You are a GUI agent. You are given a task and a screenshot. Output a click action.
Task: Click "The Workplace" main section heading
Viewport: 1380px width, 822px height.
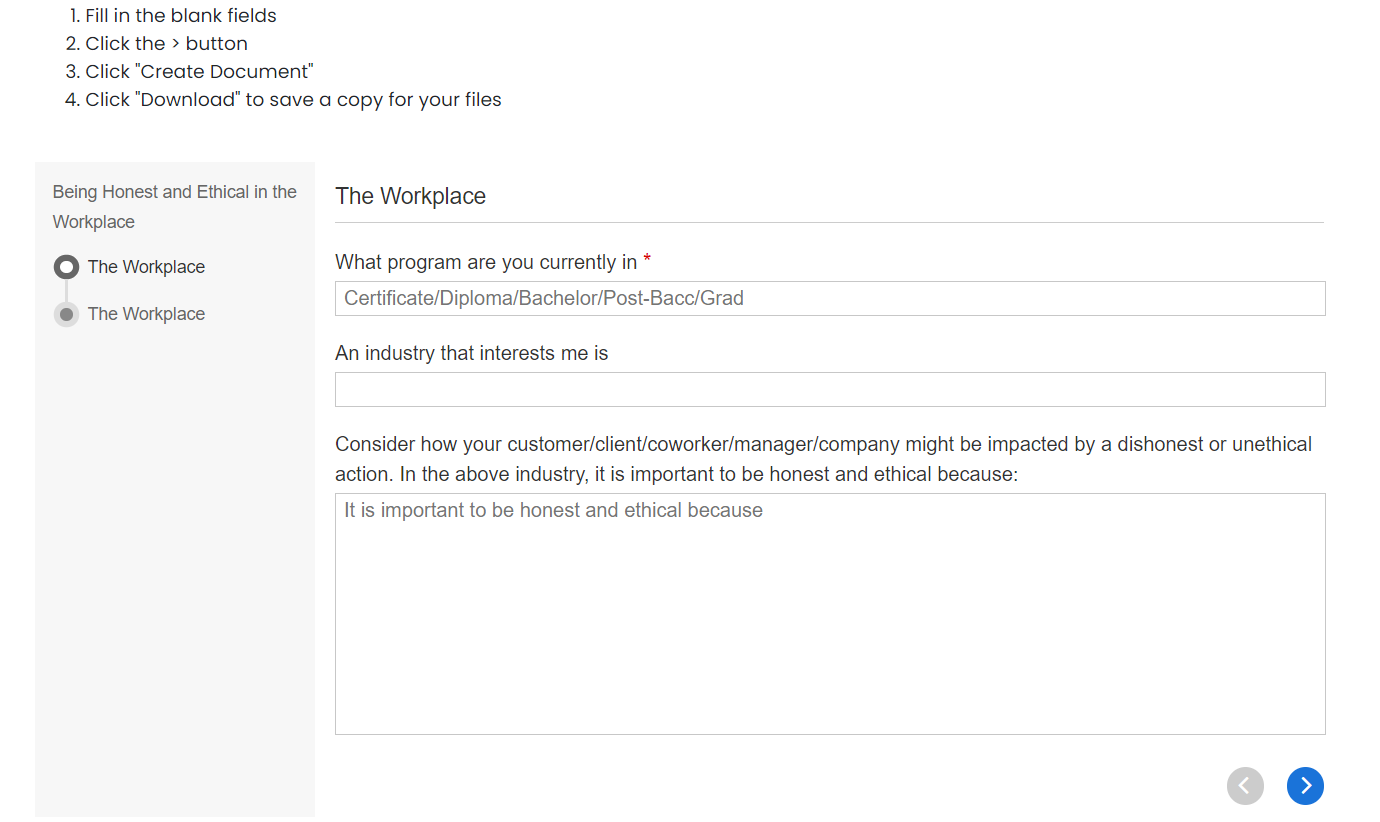[x=410, y=196]
